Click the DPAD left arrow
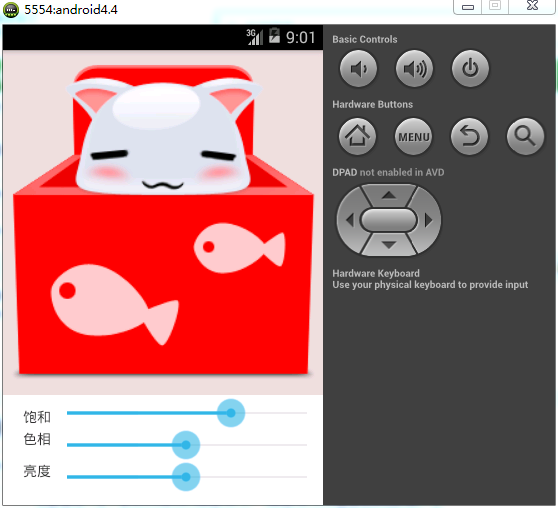This screenshot has width=558, height=508. point(349,220)
